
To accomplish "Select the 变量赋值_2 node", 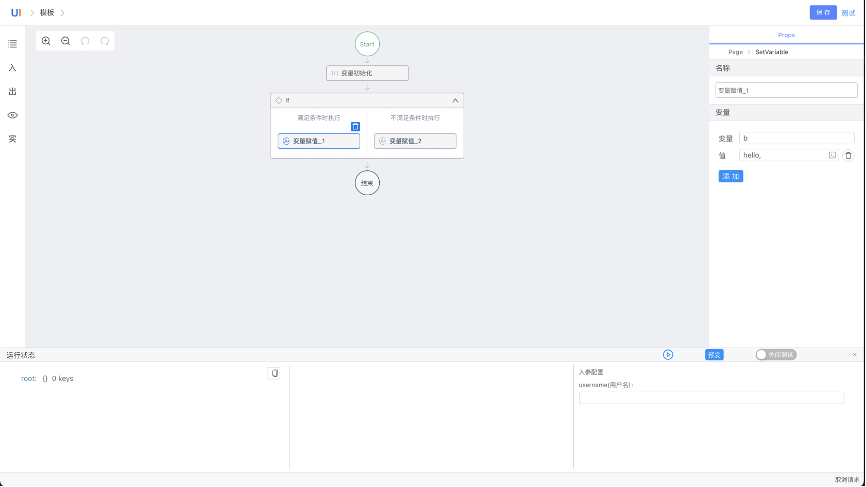I will click(x=415, y=141).
